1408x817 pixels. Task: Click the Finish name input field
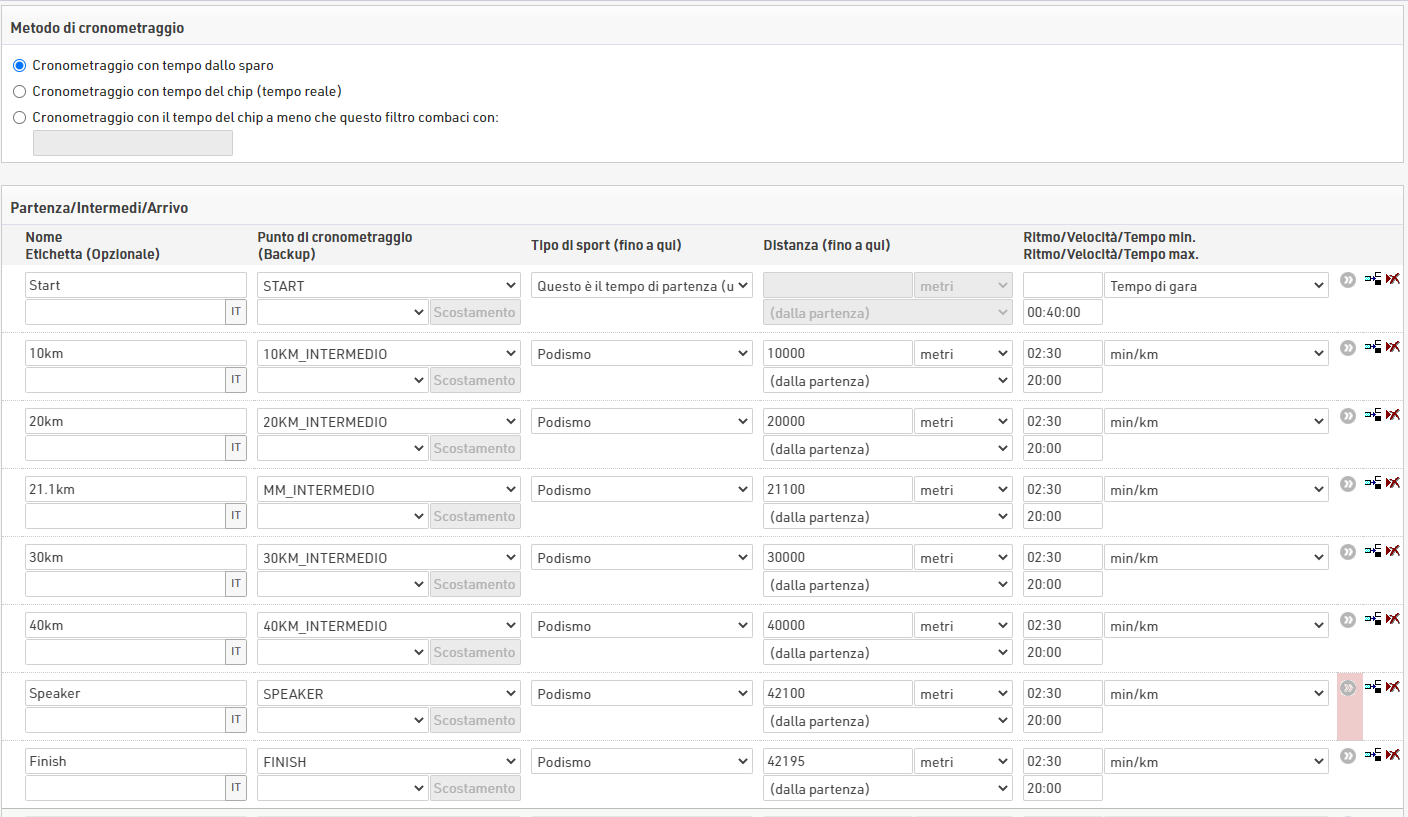click(136, 761)
